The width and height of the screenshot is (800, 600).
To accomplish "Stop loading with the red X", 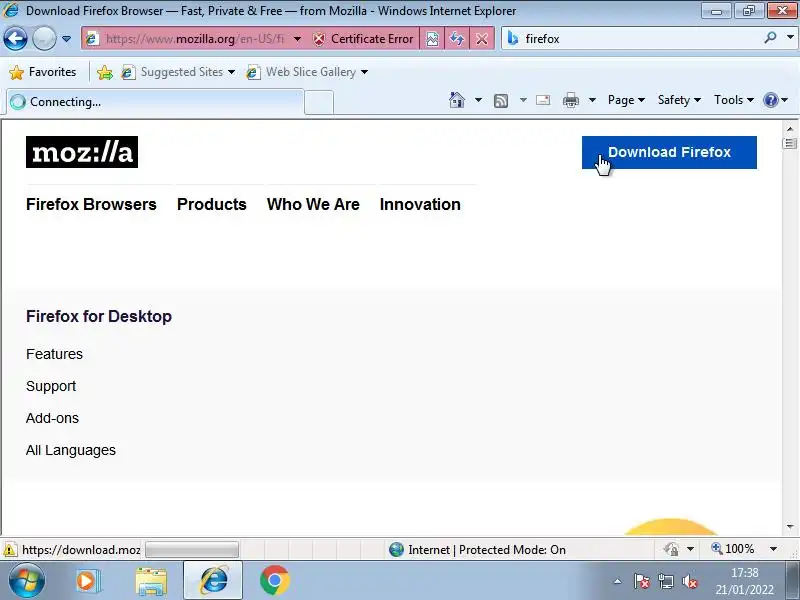I will click(x=481, y=39).
